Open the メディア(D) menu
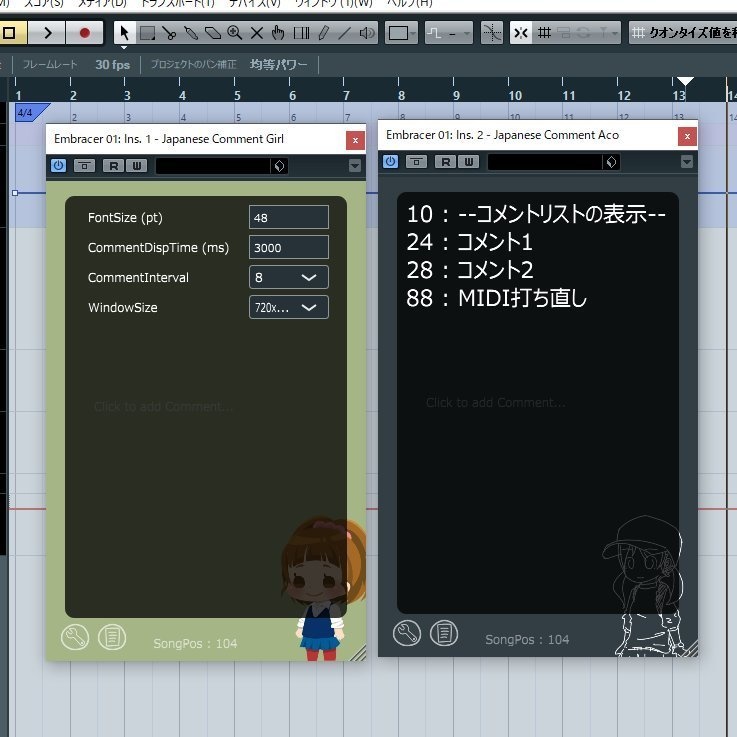Image resolution: width=737 pixels, height=737 pixels. point(102,4)
